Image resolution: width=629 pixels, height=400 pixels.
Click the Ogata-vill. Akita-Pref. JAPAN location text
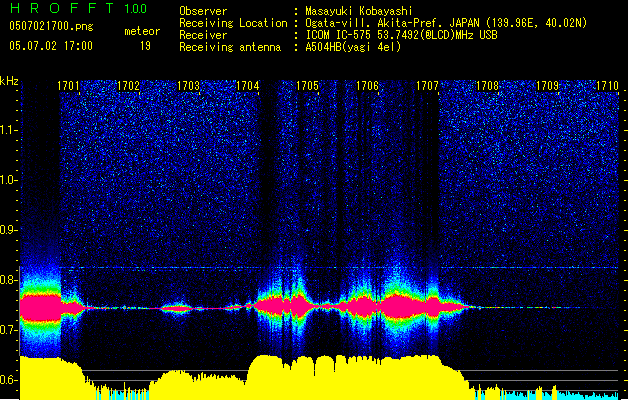pyautogui.click(x=446, y=23)
